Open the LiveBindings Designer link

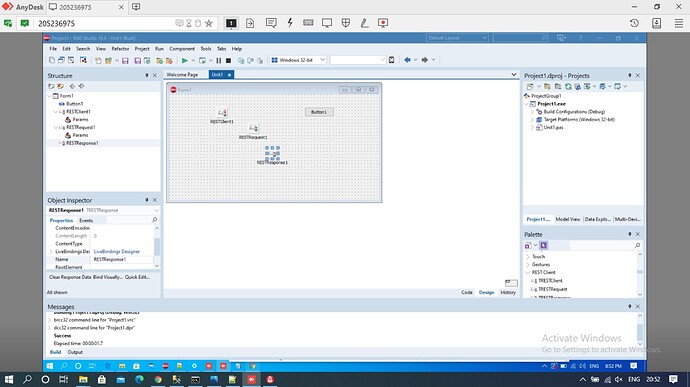coord(117,252)
